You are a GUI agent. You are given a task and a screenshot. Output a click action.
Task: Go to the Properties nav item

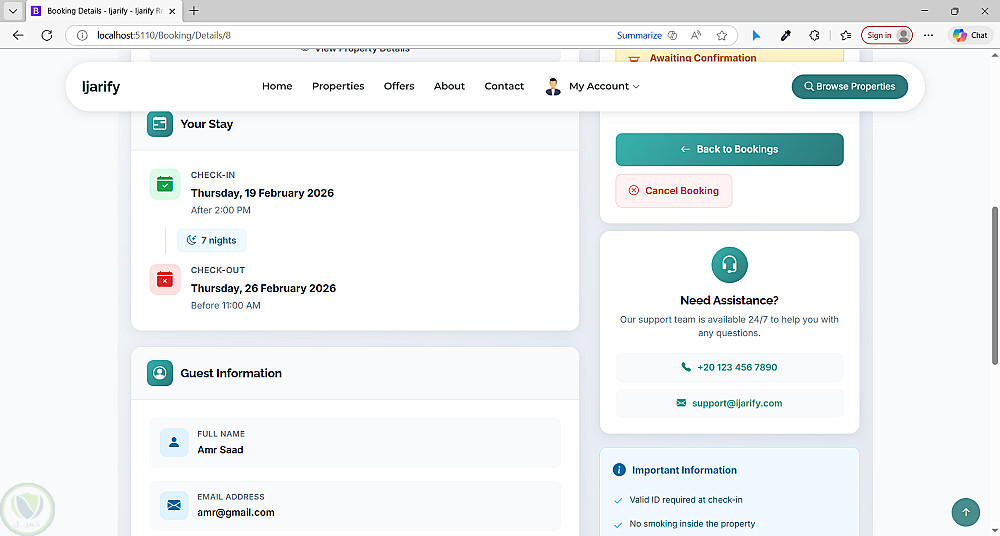tap(338, 86)
